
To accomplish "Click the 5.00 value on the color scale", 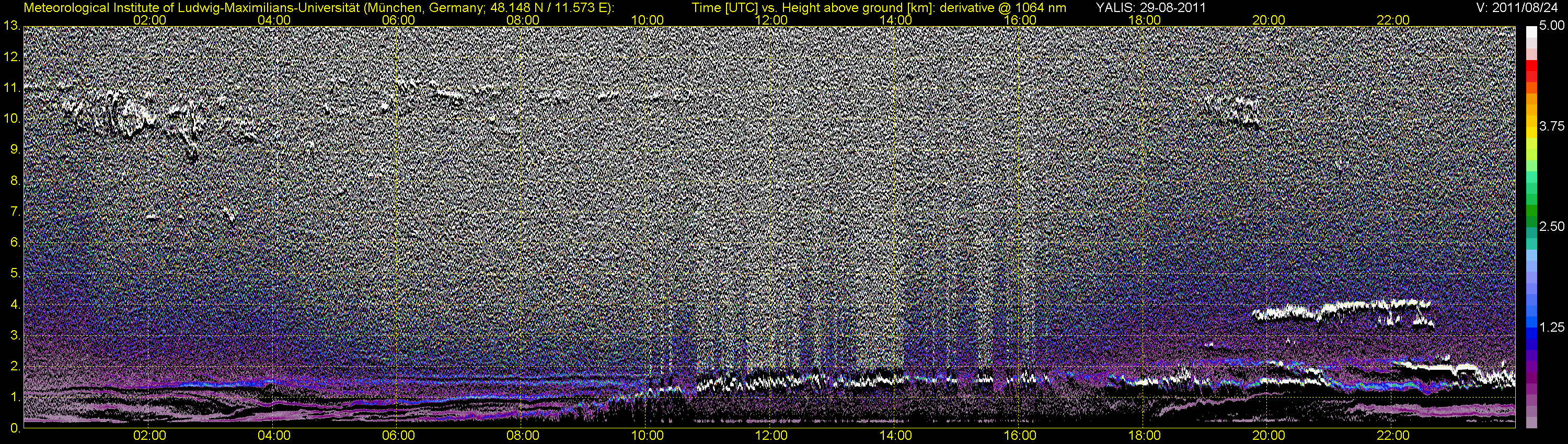I will (x=1552, y=26).
